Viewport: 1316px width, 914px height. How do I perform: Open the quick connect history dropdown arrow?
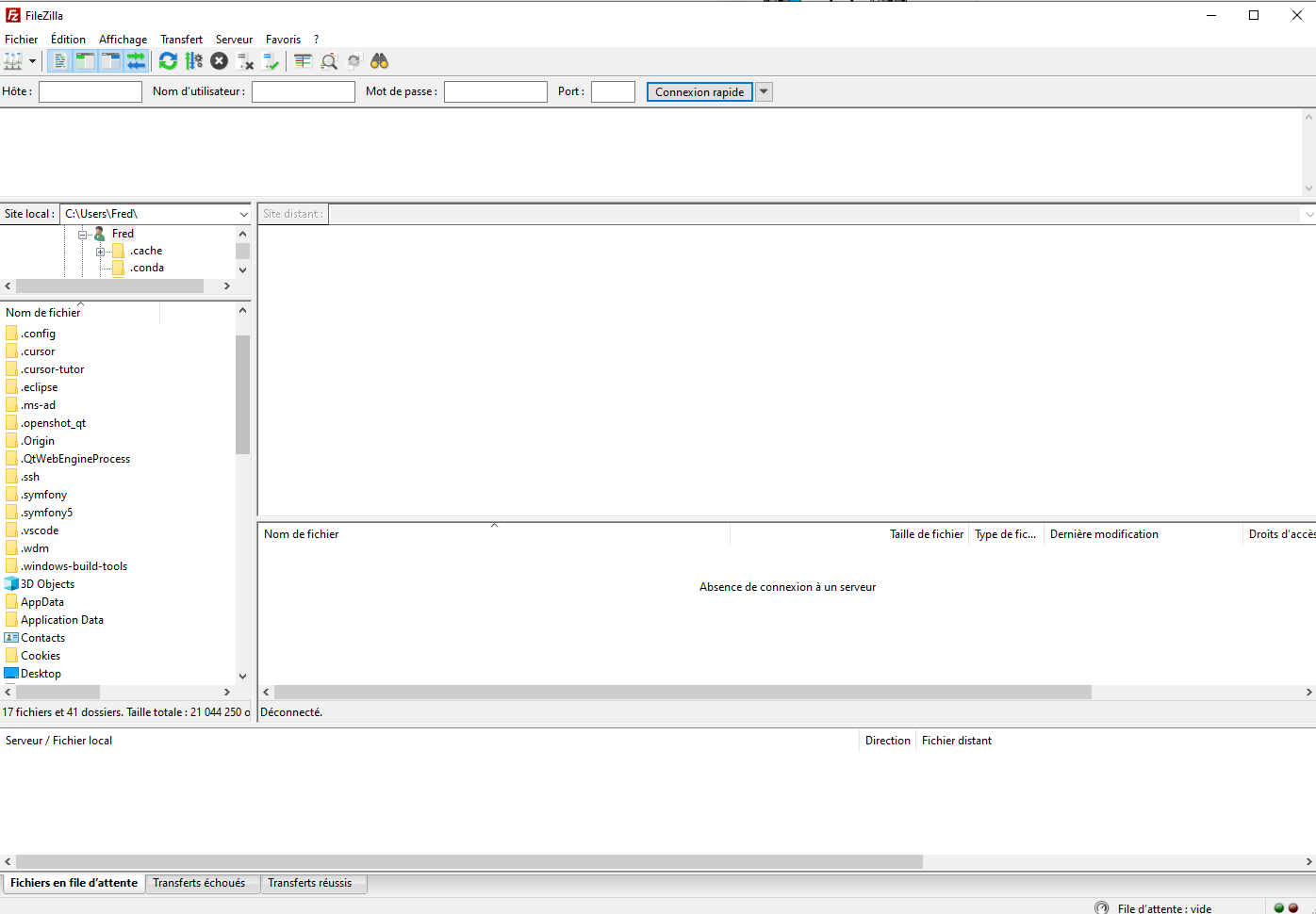[x=764, y=91]
